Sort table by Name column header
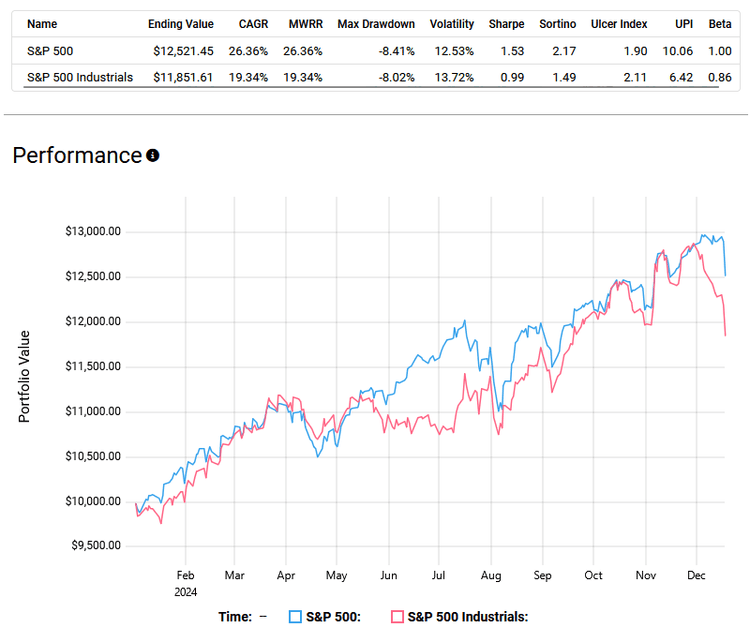Viewport: 750px width, 625px height. 42,24
